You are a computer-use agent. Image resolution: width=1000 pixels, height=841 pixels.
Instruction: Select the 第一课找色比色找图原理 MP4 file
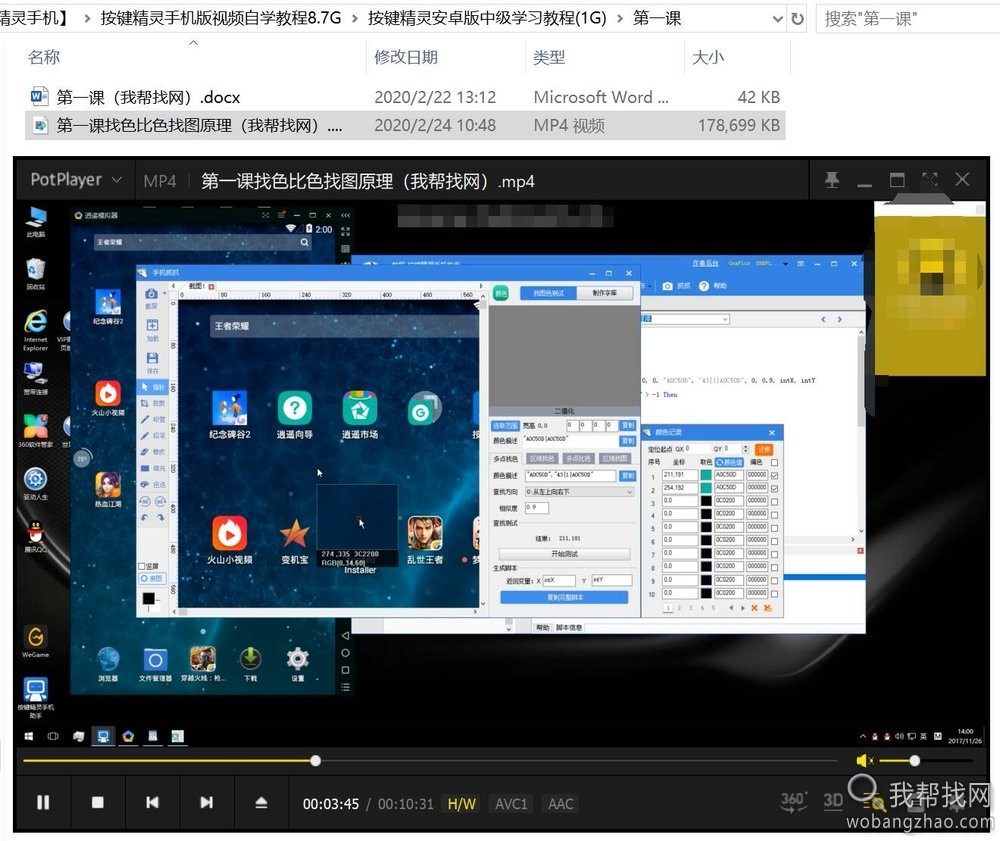405,125
